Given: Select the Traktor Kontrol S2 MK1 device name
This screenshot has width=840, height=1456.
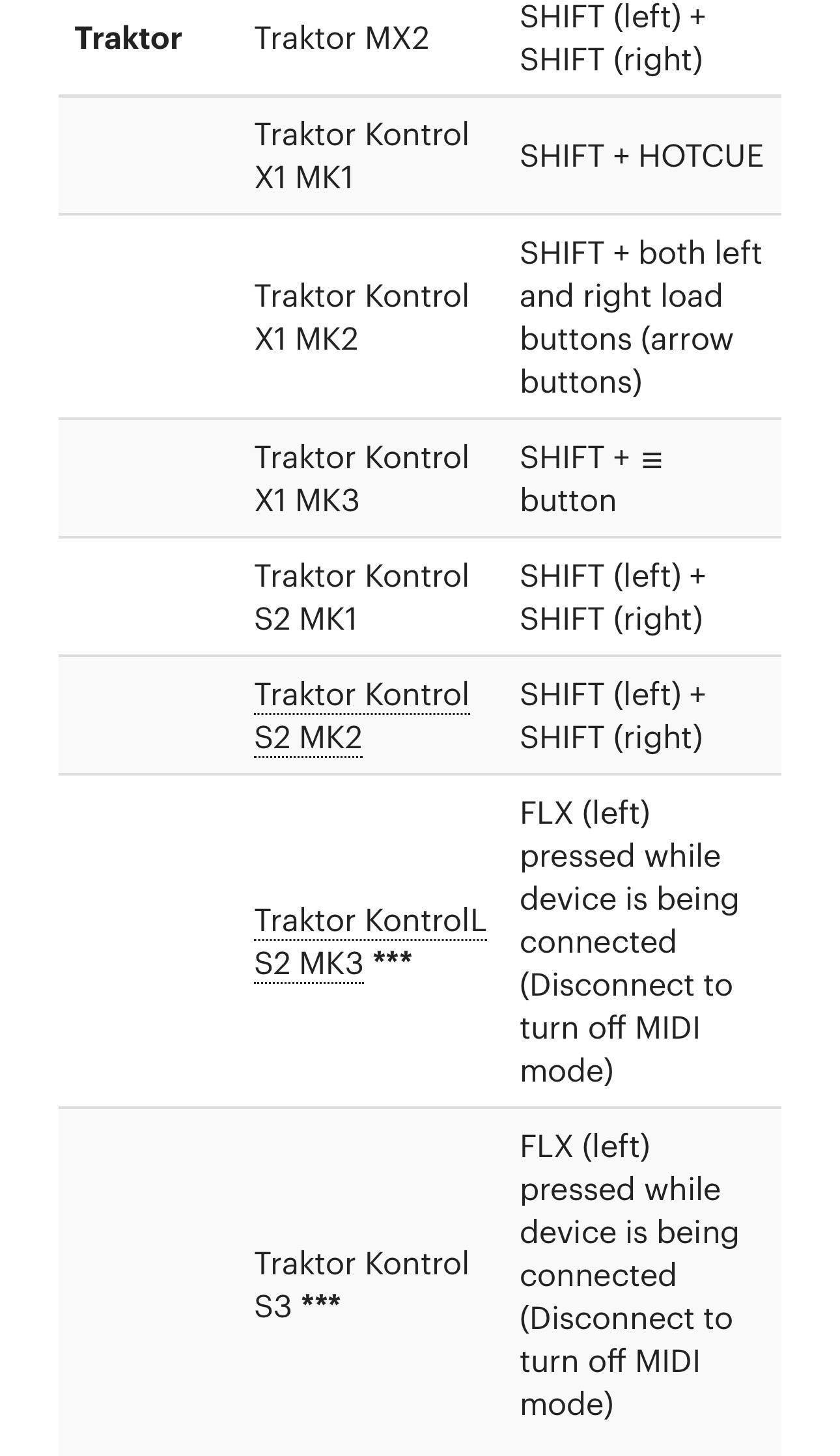Looking at the screenshot, I should coord(361,597).
